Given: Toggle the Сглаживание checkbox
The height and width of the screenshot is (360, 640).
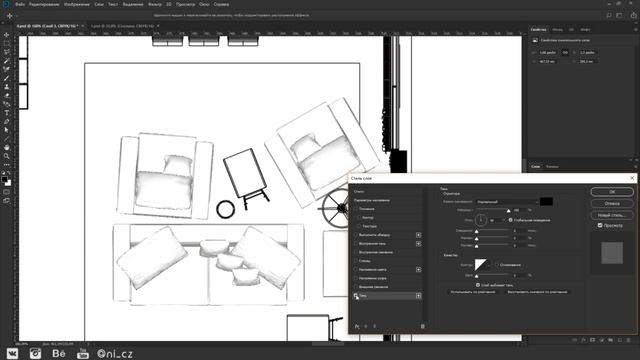Looking at the screenshot, I should tap(497, 265).
